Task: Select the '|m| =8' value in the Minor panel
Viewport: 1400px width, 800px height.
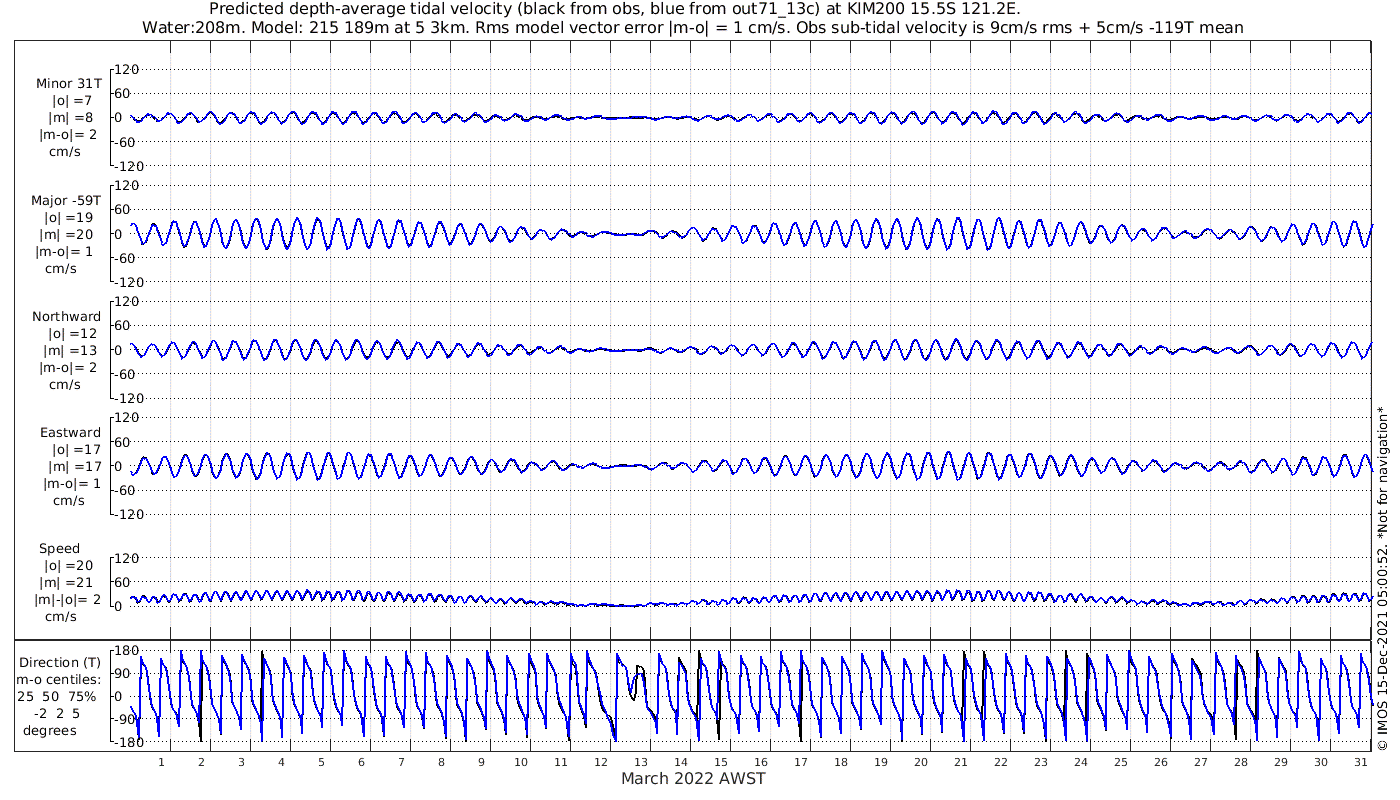Action: [72, 118]
